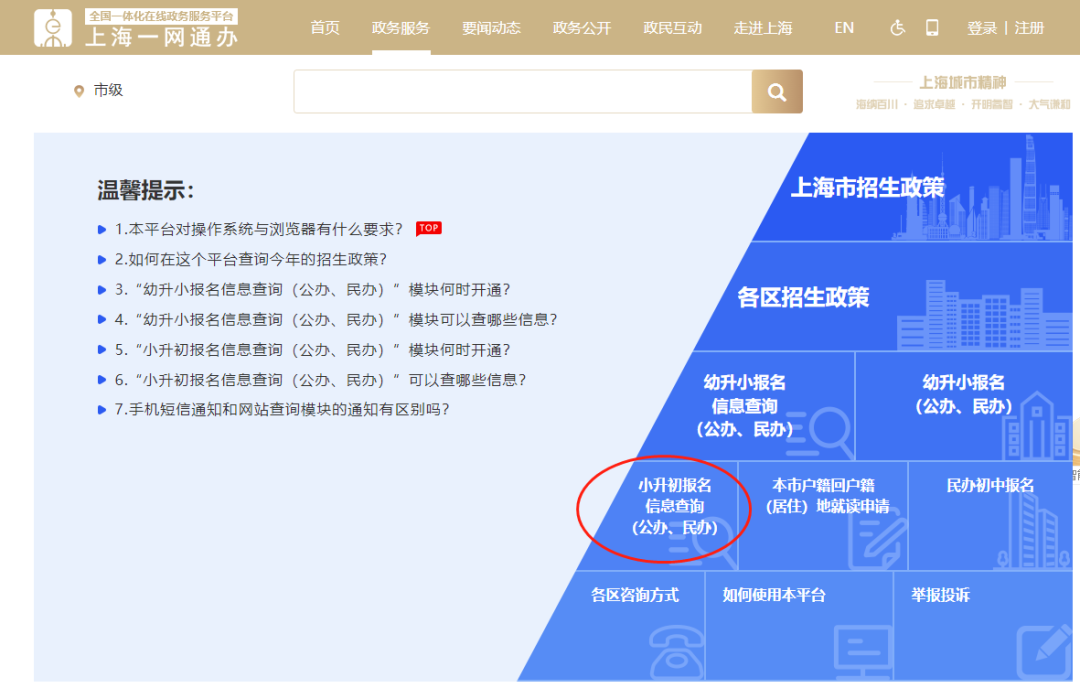Open 要闻动态 in navigation bar
This screenshot has height=688, width=1080.
pyautogui.click(x=491, y=28)
